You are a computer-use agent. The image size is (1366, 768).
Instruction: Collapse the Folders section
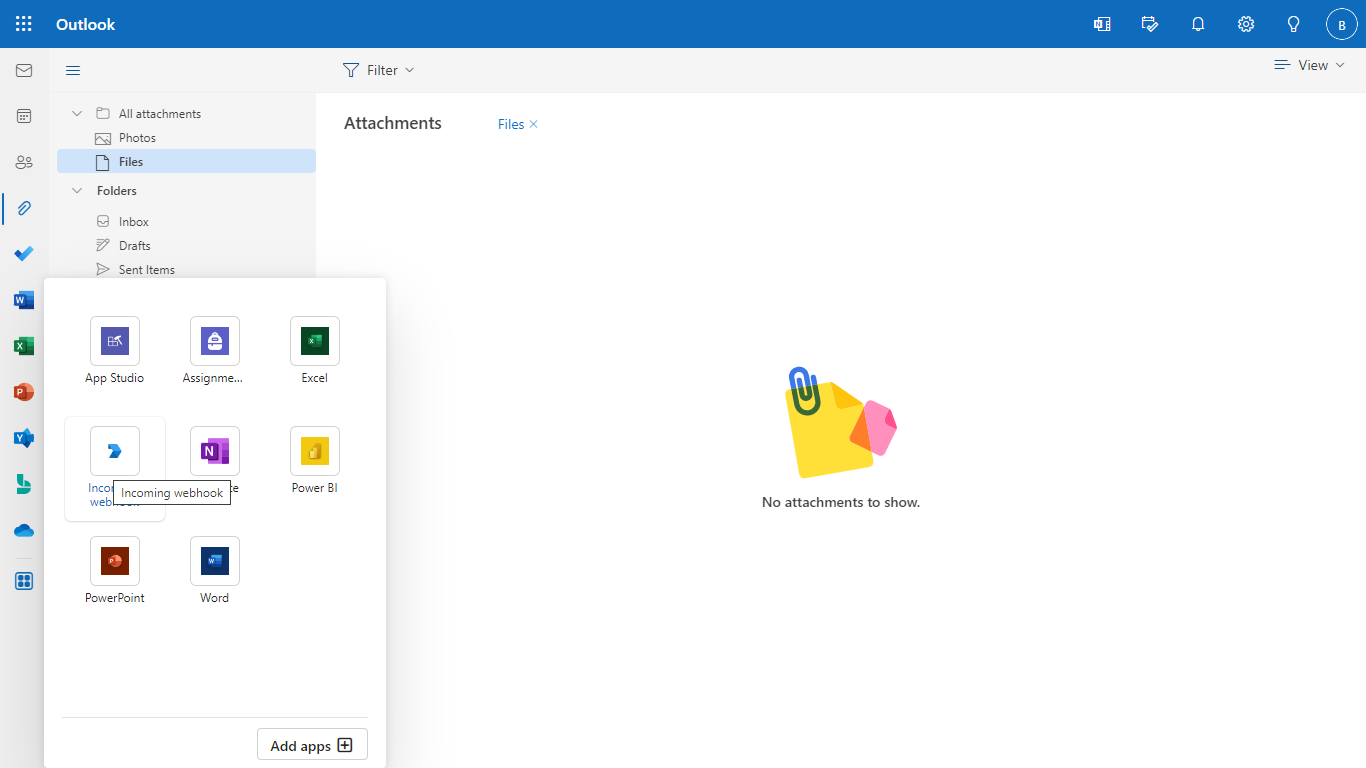tap(77, 190)
